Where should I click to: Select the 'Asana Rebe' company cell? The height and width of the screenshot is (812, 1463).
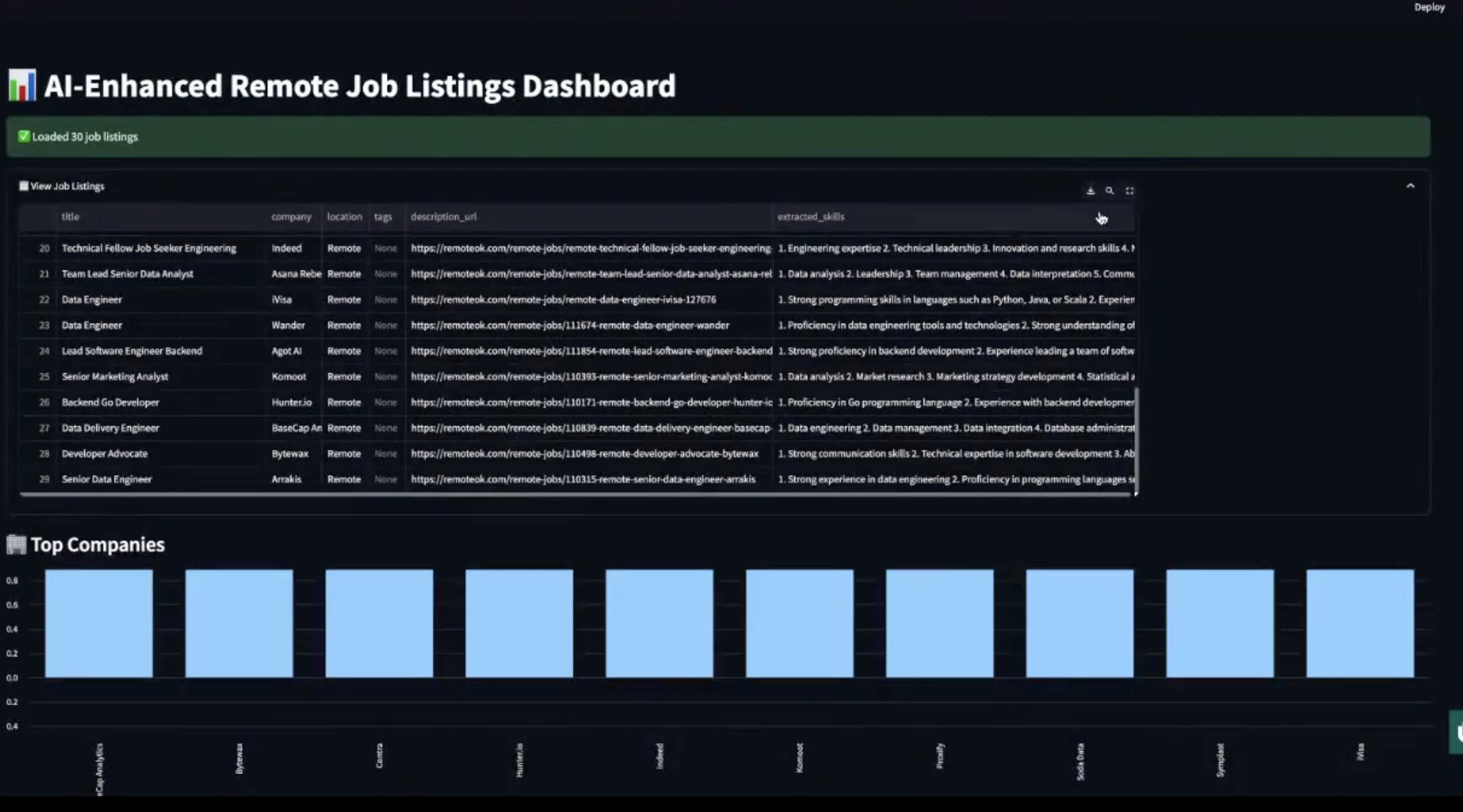click(x=294, y=274)
